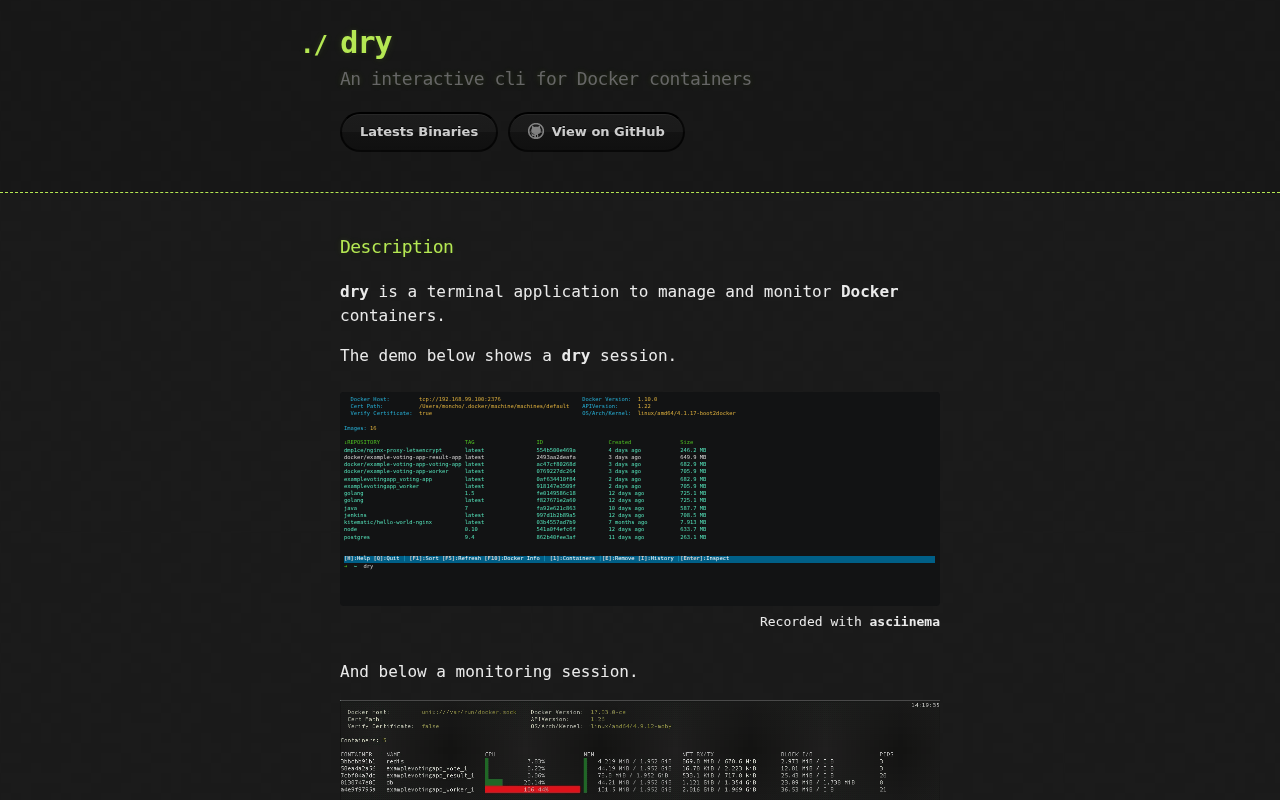Click [1]:Containers in the demo status bar
This screenshot has width=1280, height=800.
[572, 558]
